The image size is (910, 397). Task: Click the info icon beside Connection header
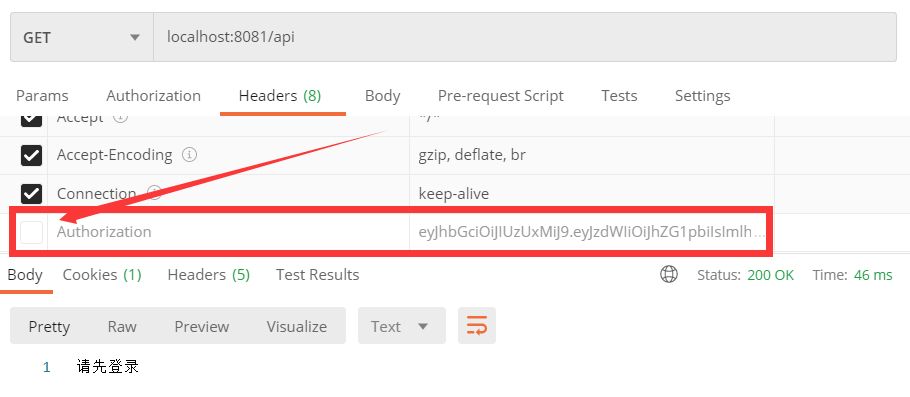154,193
